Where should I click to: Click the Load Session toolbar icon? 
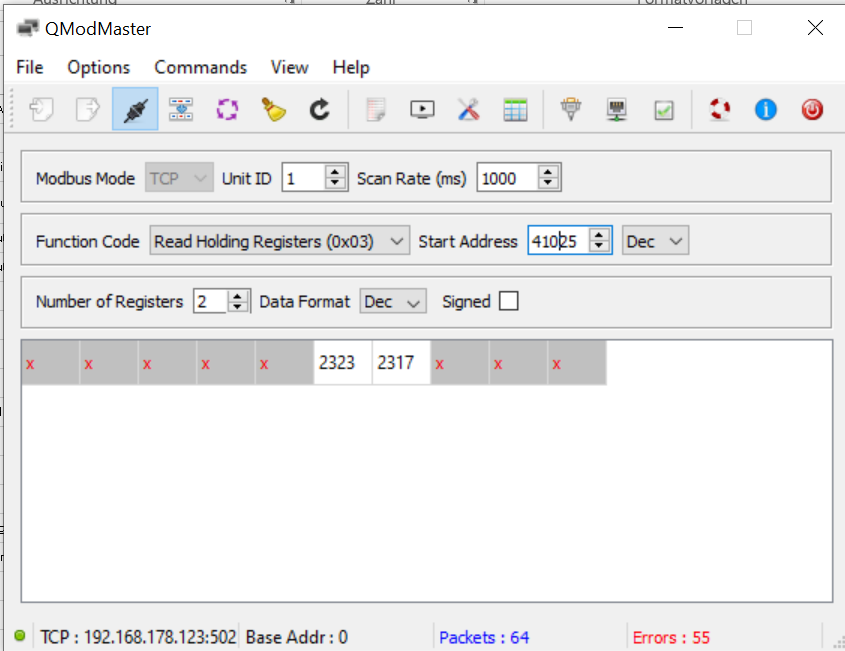point(41,109)
